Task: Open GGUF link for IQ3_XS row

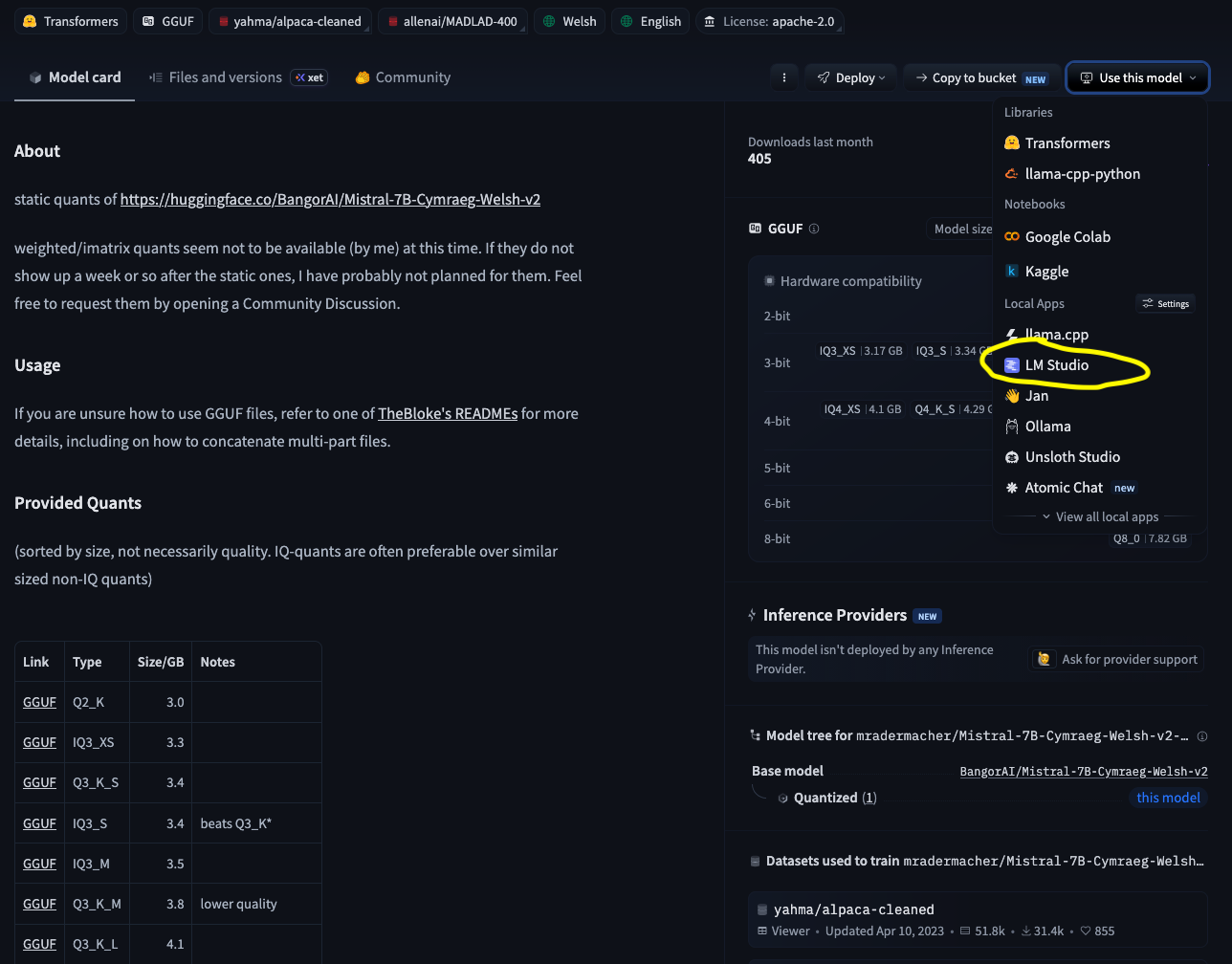Action: [x=39, y=742]
